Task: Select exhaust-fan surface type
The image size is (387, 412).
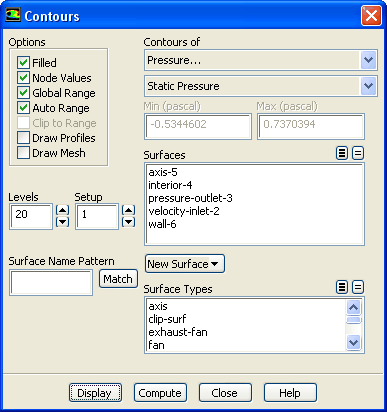Action: [x=246, y=332]
